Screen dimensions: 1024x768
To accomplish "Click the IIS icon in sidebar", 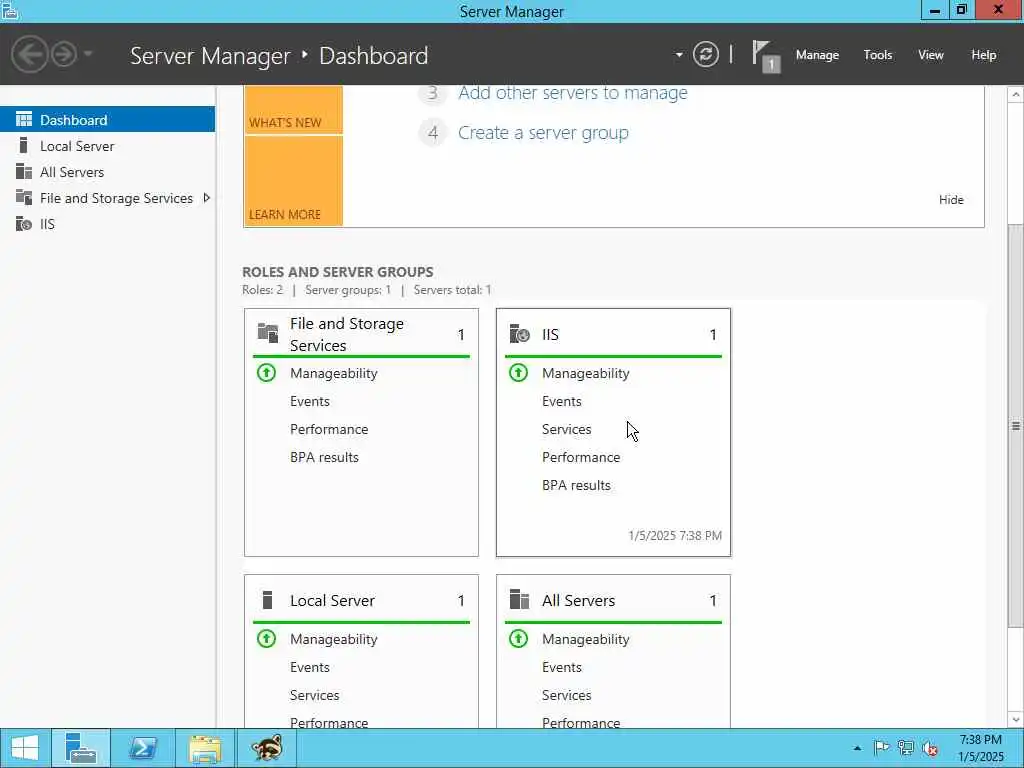I will click(x=24, y=224).
